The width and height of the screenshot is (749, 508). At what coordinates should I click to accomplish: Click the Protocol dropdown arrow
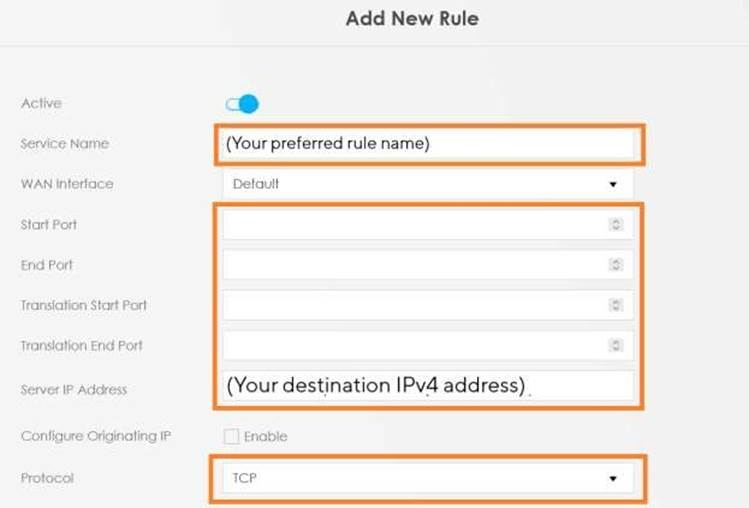click(x=613, y=479)
